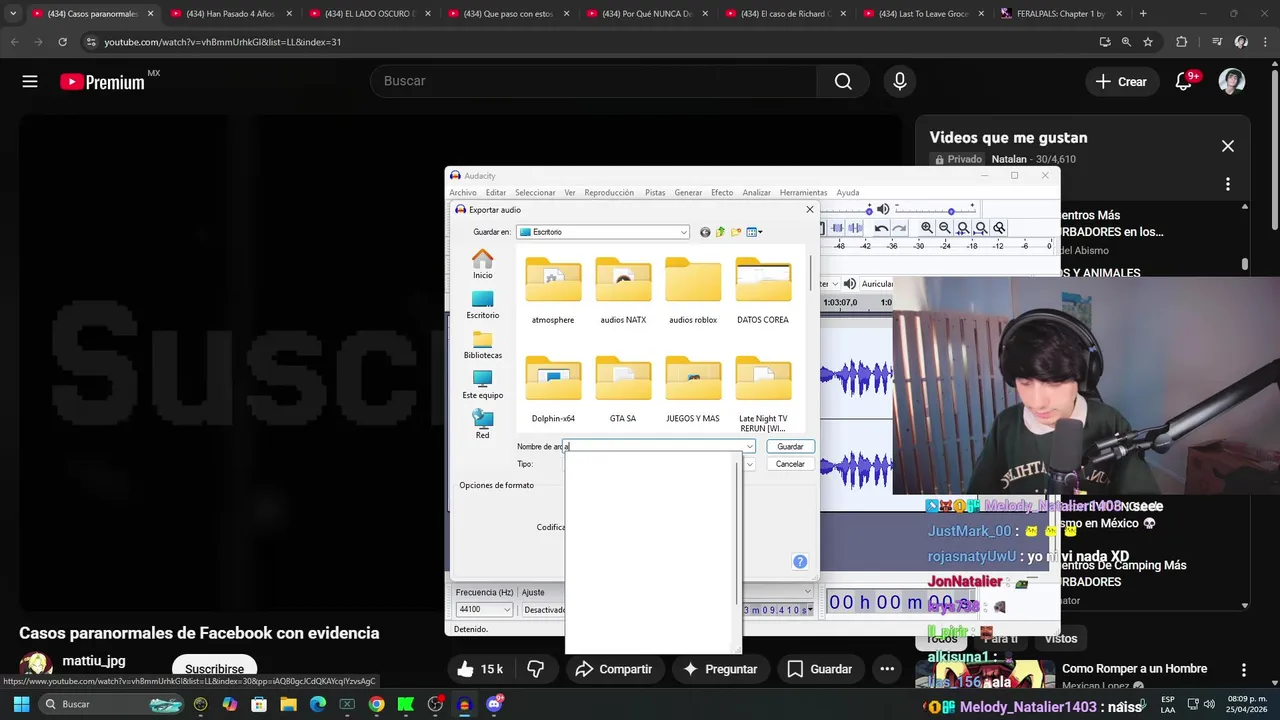Select Bibliotecas in Export dialog places bar
This screenshot has height=720, width=1280.
483,345
